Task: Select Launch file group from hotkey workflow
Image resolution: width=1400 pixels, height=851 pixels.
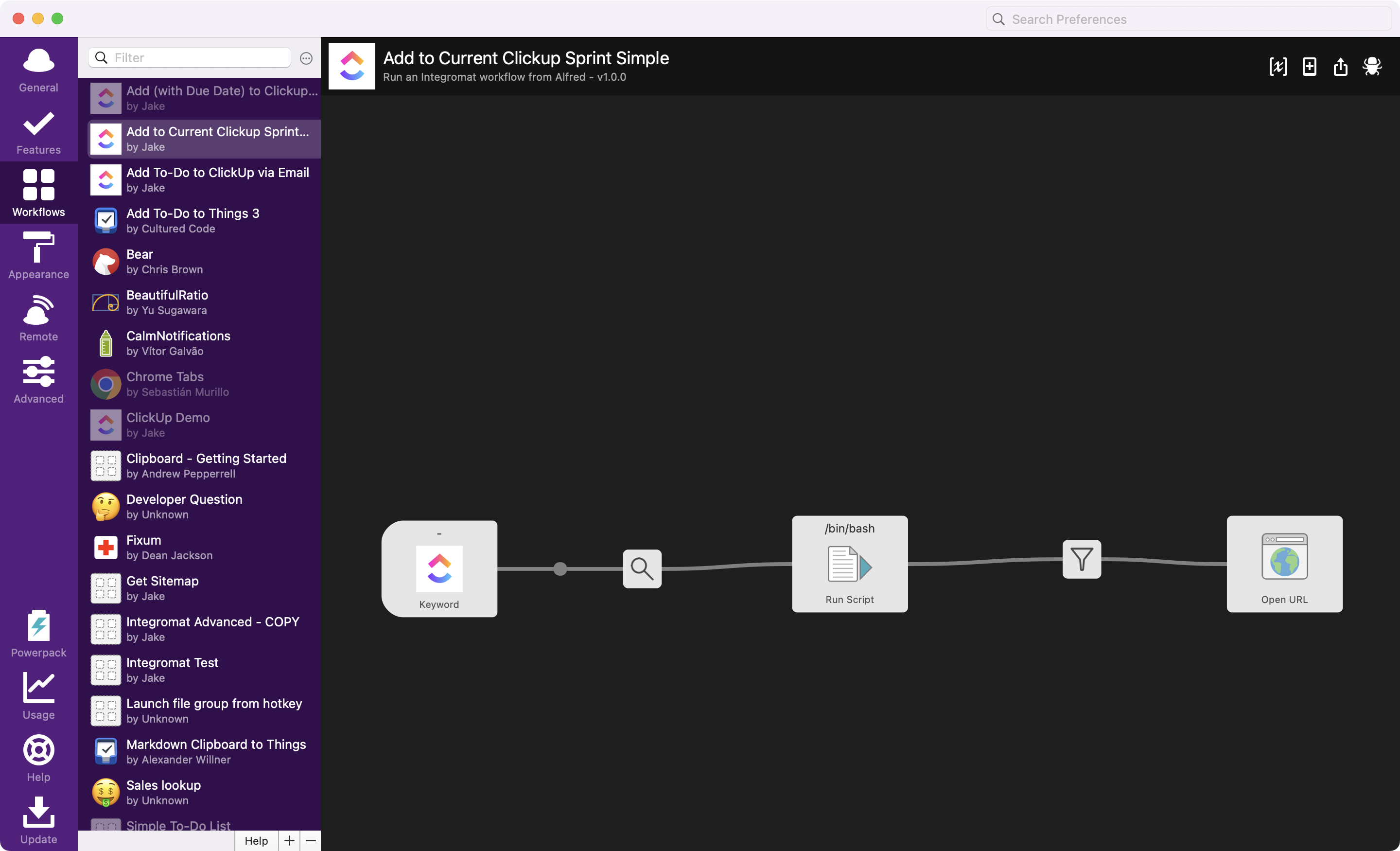Action: click(x=204, y=711)
